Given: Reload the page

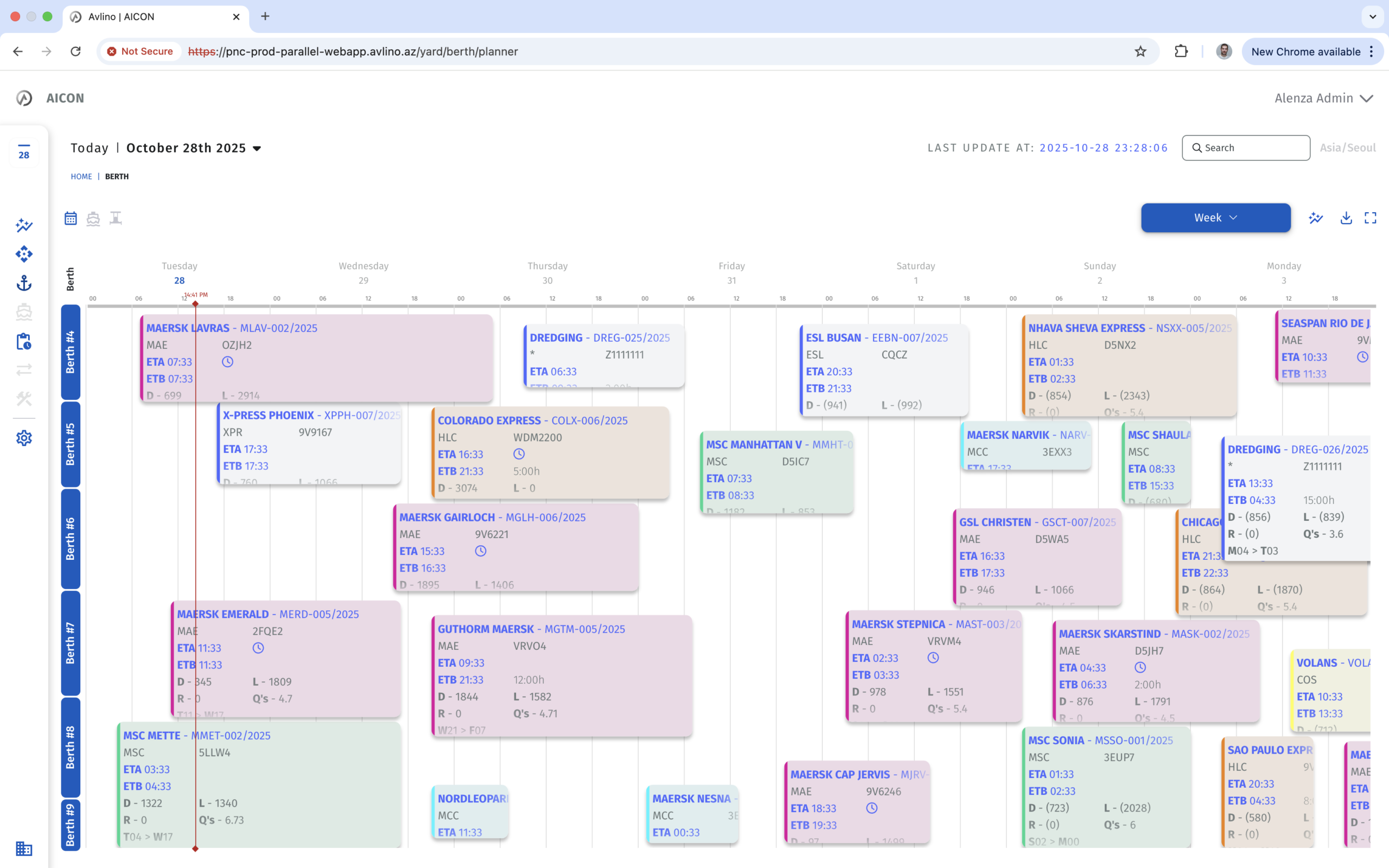Looking at the screenshot, I should click(75, 52).
